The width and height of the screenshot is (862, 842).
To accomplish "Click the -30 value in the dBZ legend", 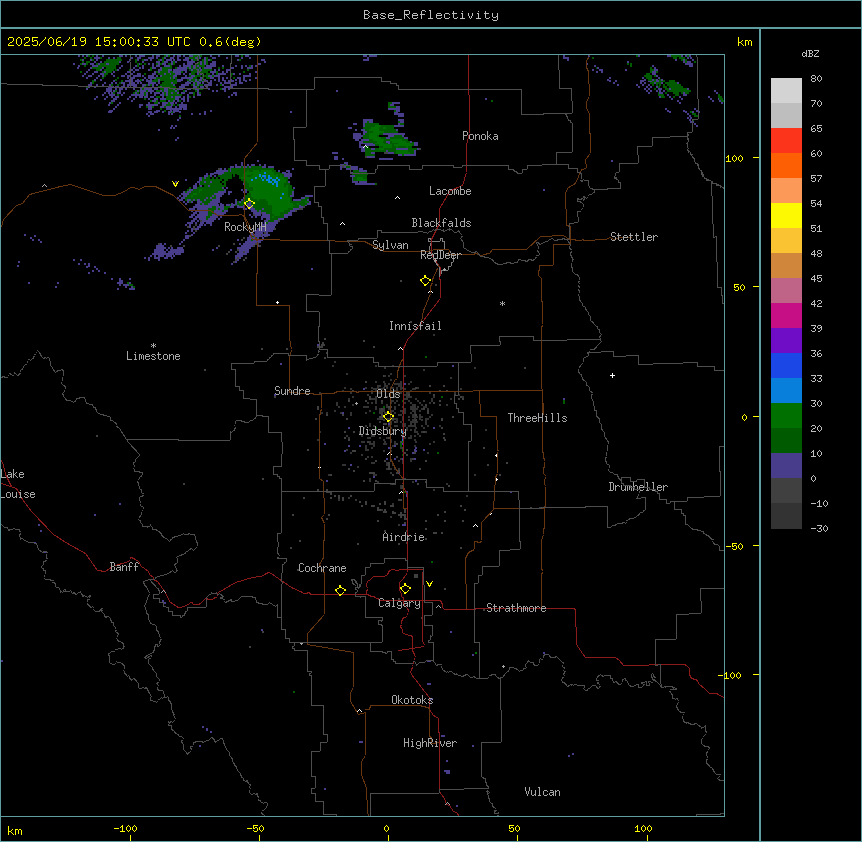I will click(819, 528).
